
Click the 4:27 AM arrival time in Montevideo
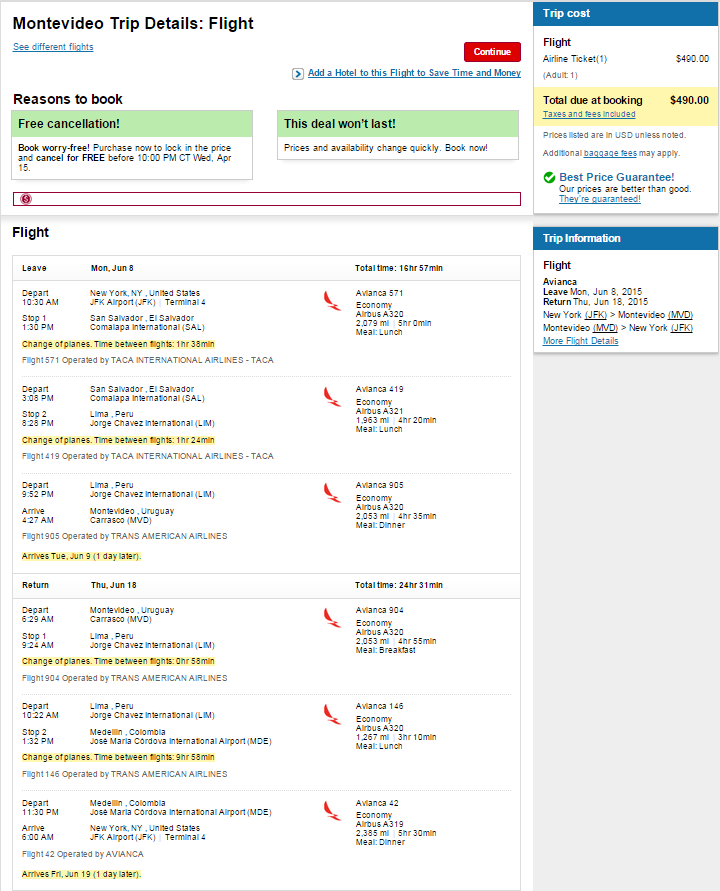(38, 521)
